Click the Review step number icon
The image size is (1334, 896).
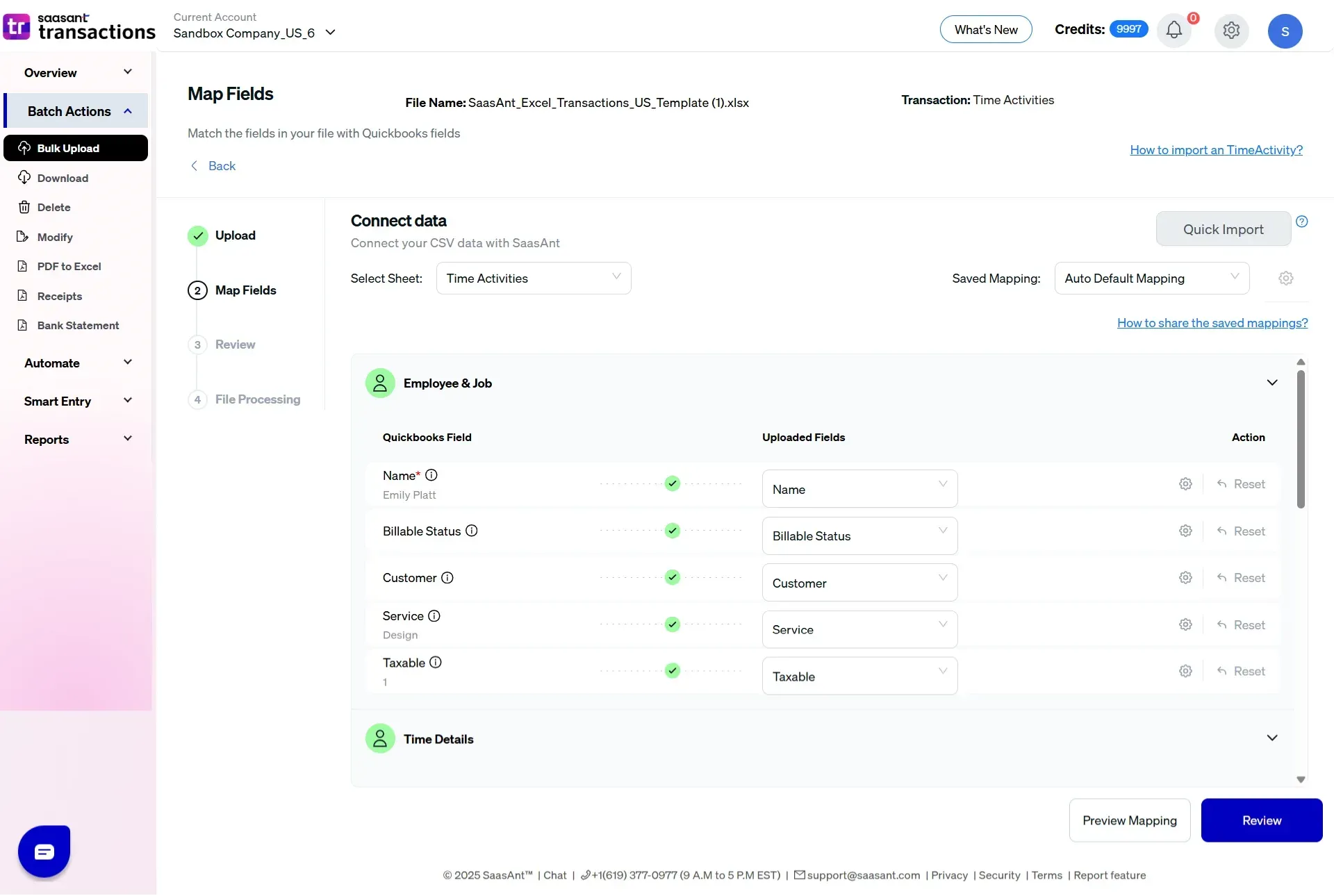point(197,345)
